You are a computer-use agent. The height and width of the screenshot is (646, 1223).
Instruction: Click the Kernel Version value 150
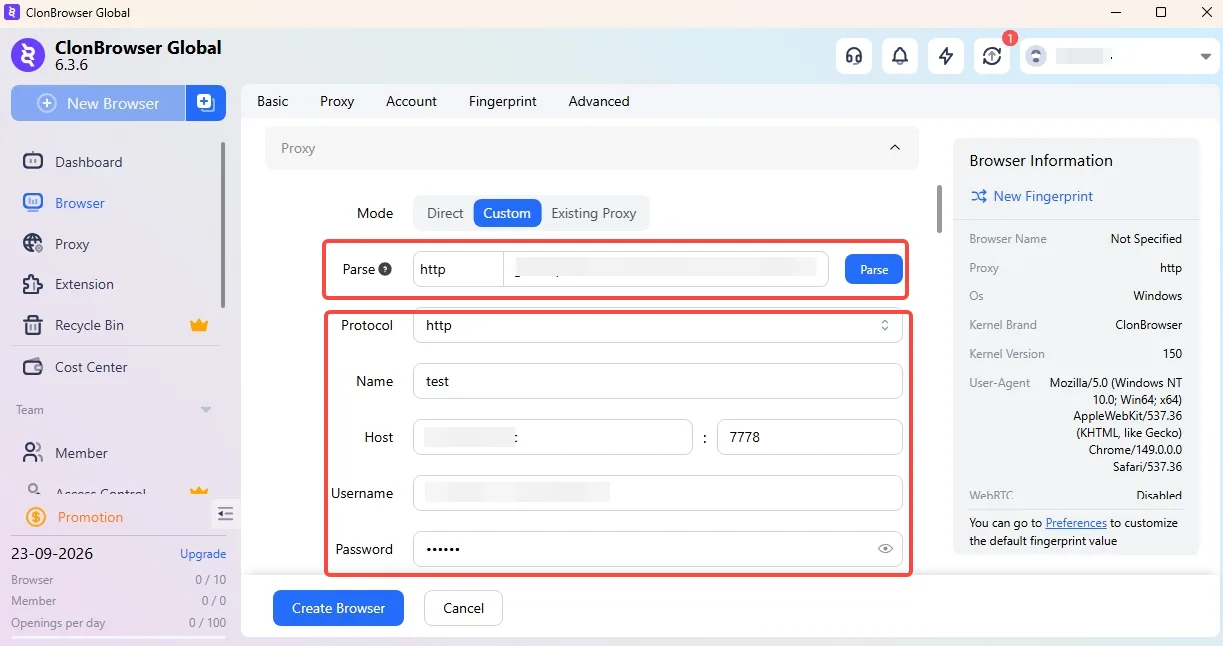click(1172, 354)
